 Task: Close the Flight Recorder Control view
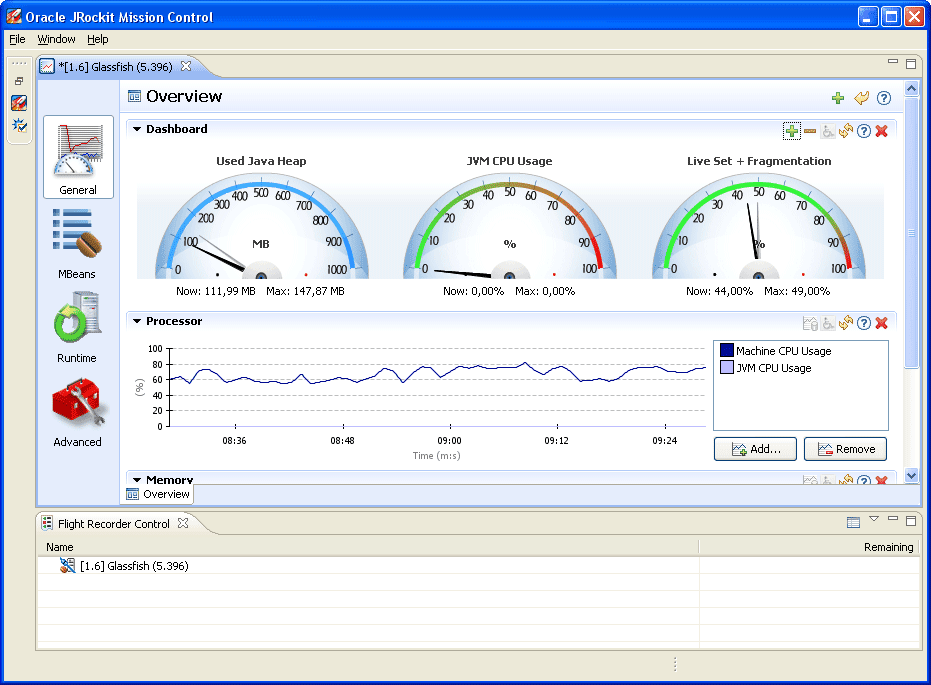tap(183, 523)
